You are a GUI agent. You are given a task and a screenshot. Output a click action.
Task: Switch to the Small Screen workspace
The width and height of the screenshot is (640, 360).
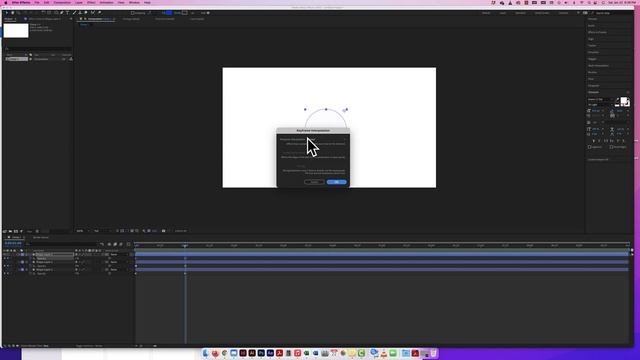point(542,13)
